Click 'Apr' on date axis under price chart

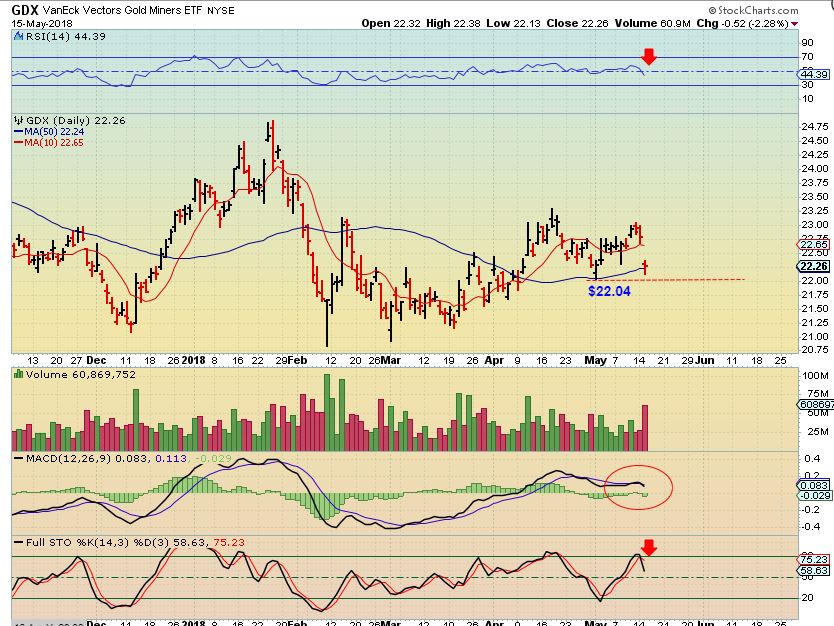[x=494, y=360]
